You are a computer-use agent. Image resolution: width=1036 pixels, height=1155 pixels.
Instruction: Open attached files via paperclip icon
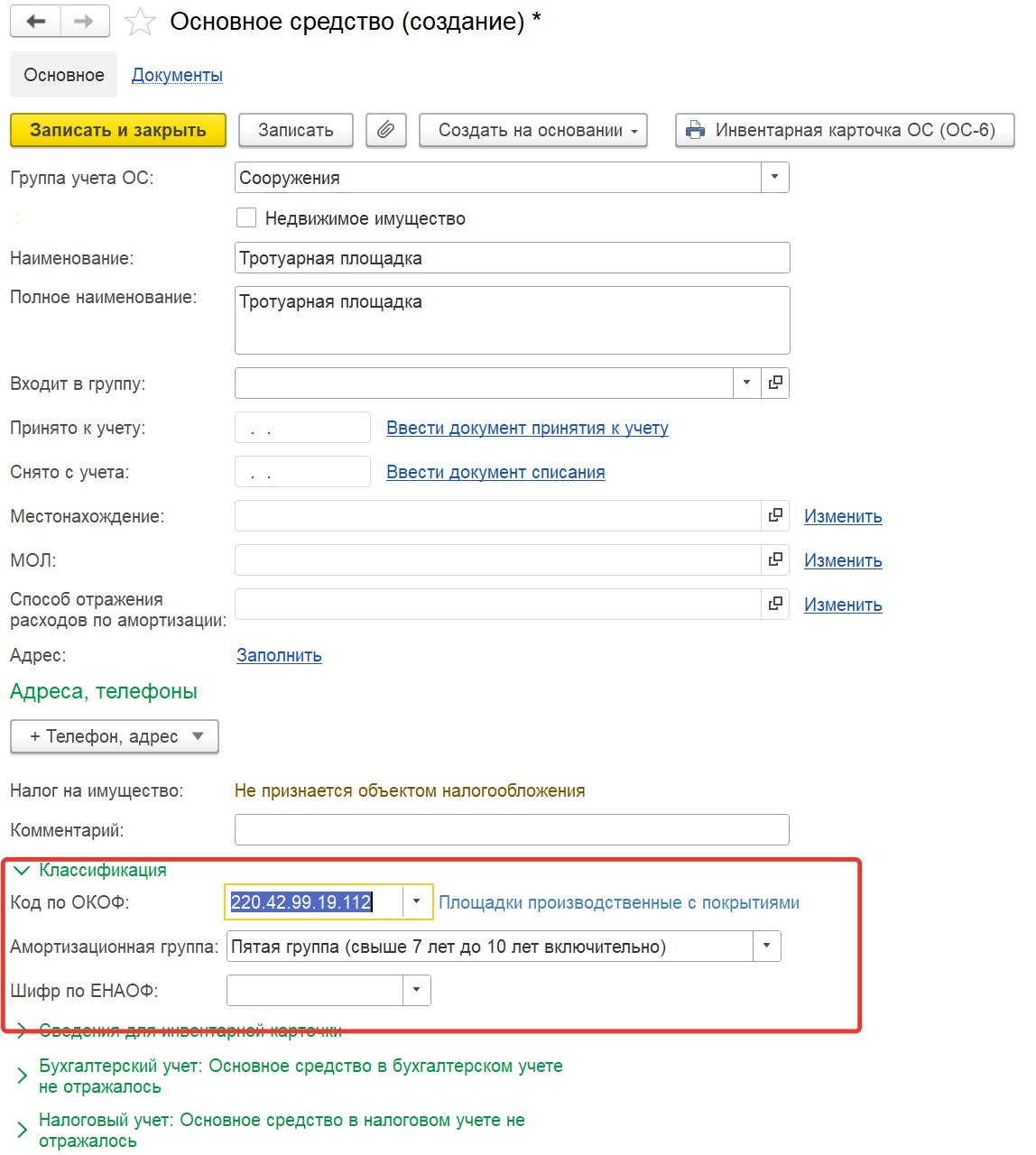[386, 130]
